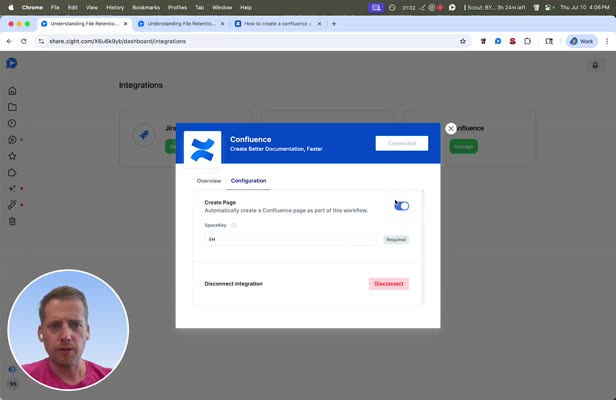Click the menu bar date and time

[x=585, y=7]
